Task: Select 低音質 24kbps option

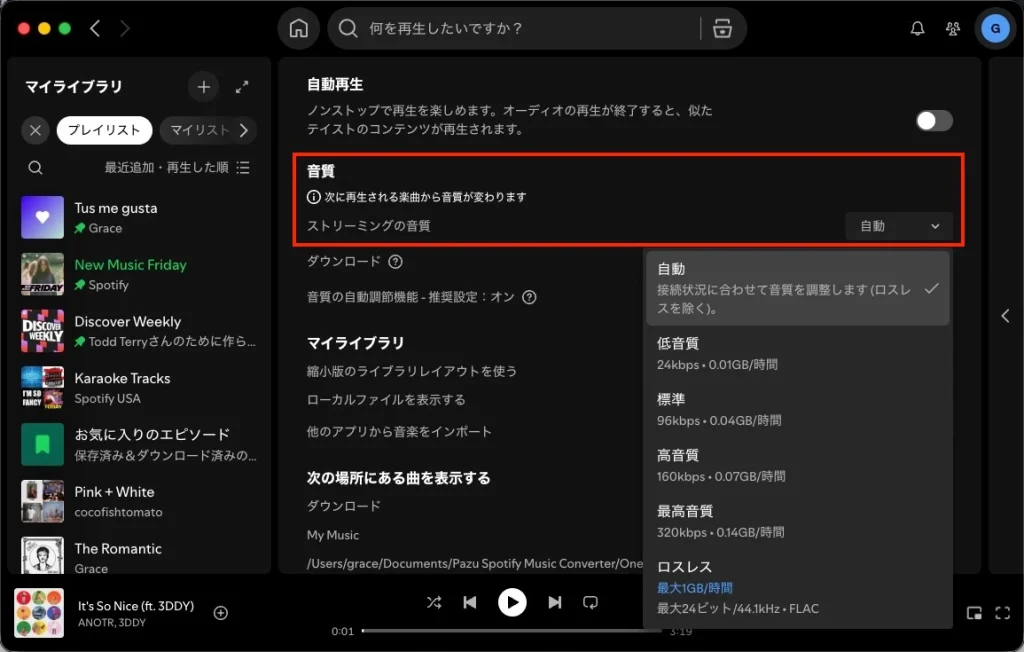Action: tap(797, 353)
